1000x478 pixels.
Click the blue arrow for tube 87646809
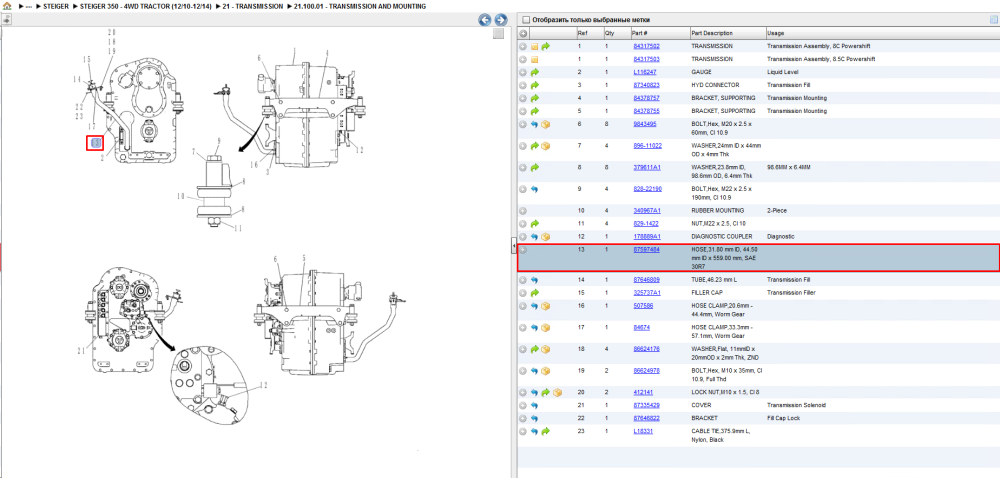point(535,280)
